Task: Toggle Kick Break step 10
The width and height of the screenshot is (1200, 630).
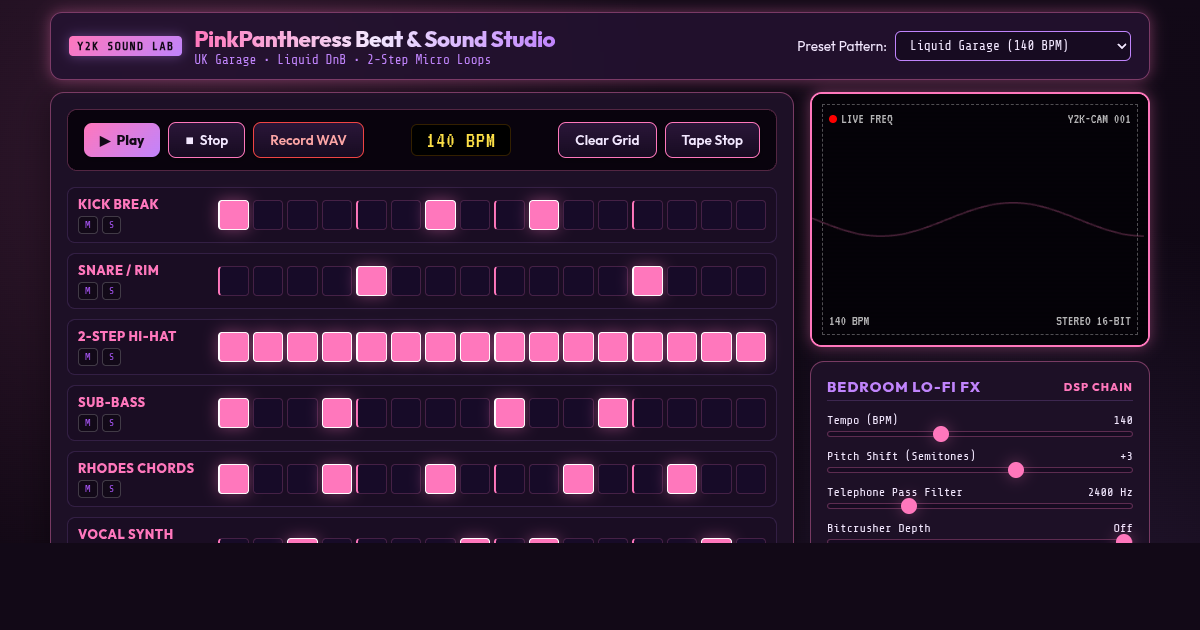Action: 544,215
